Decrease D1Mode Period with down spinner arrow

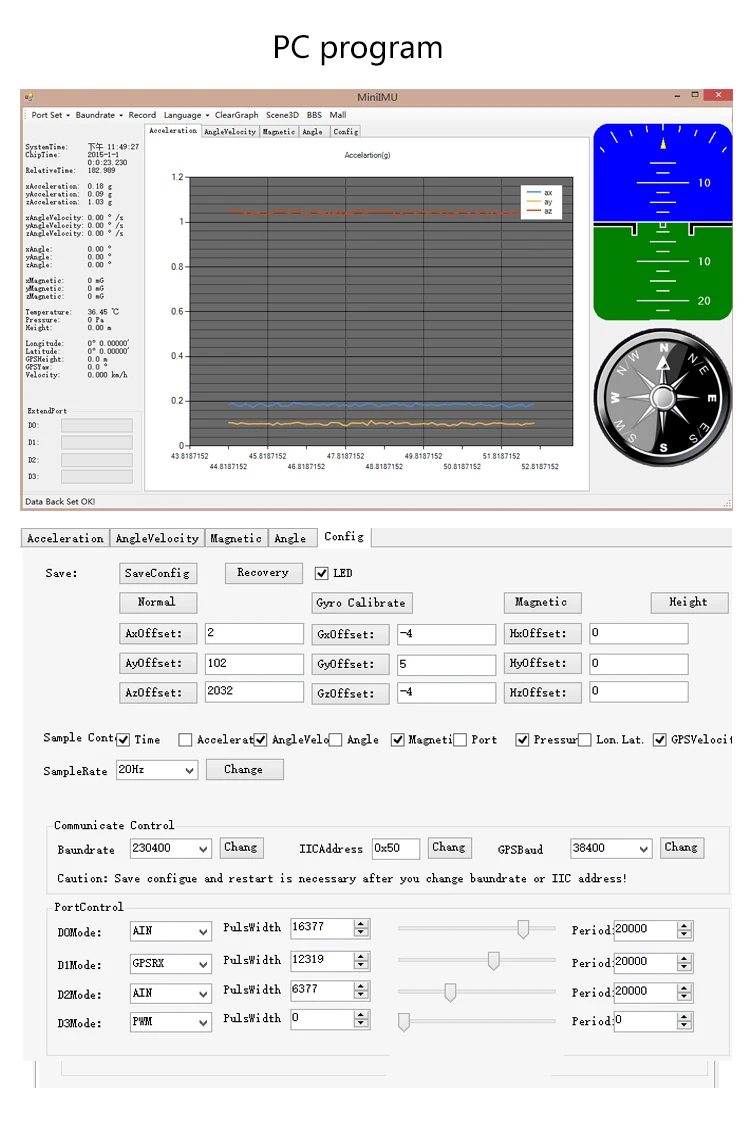(684, 967)
